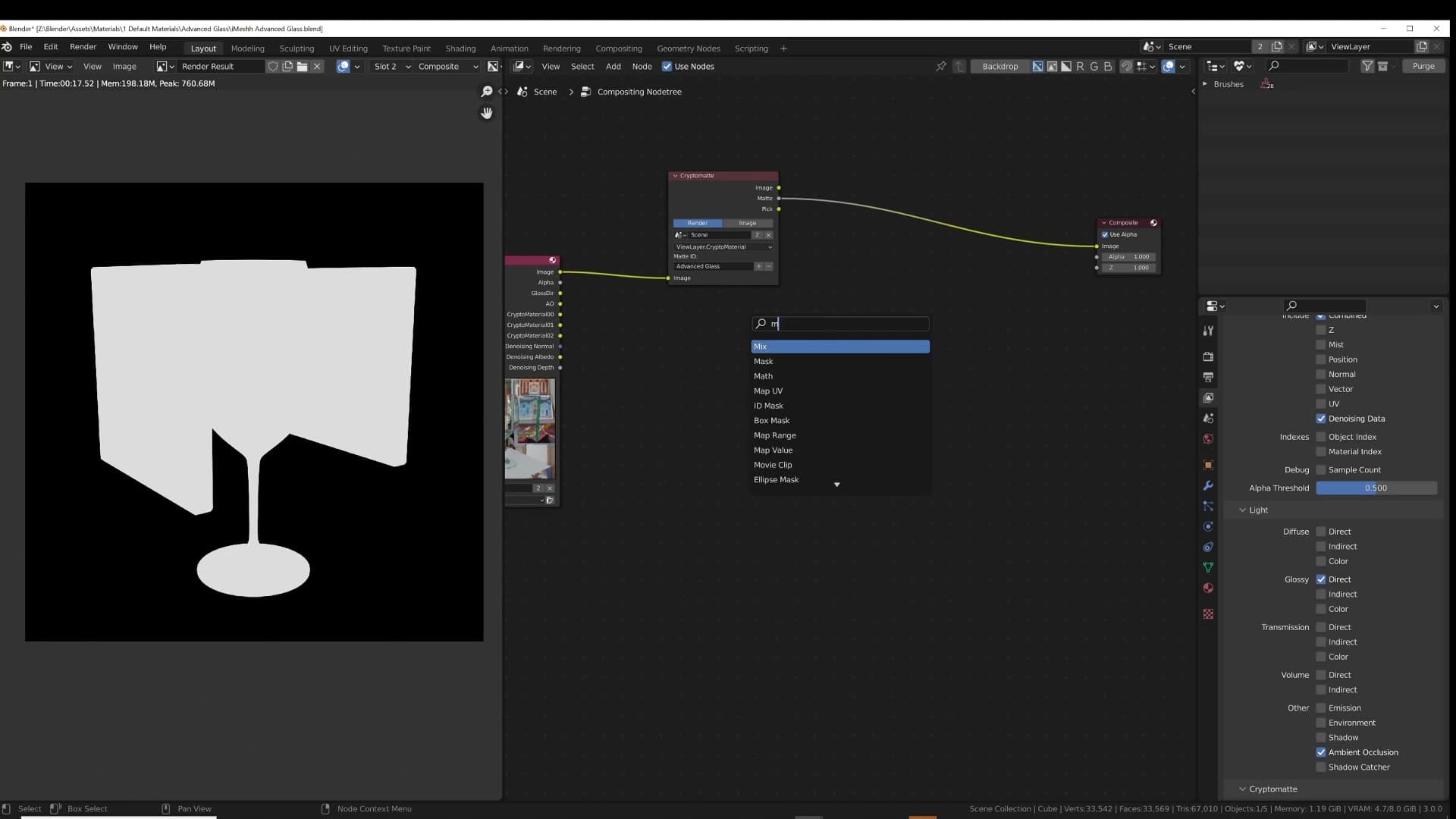
Task: Open the View Layer properties tab
Action: click(x=1208, y=397)
